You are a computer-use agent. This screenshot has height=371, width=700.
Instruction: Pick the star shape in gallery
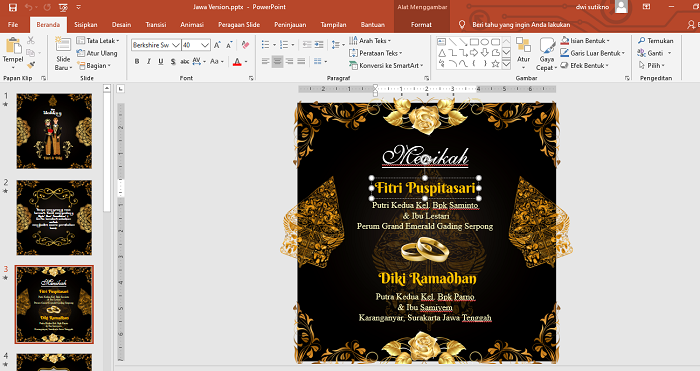[495, 64]
